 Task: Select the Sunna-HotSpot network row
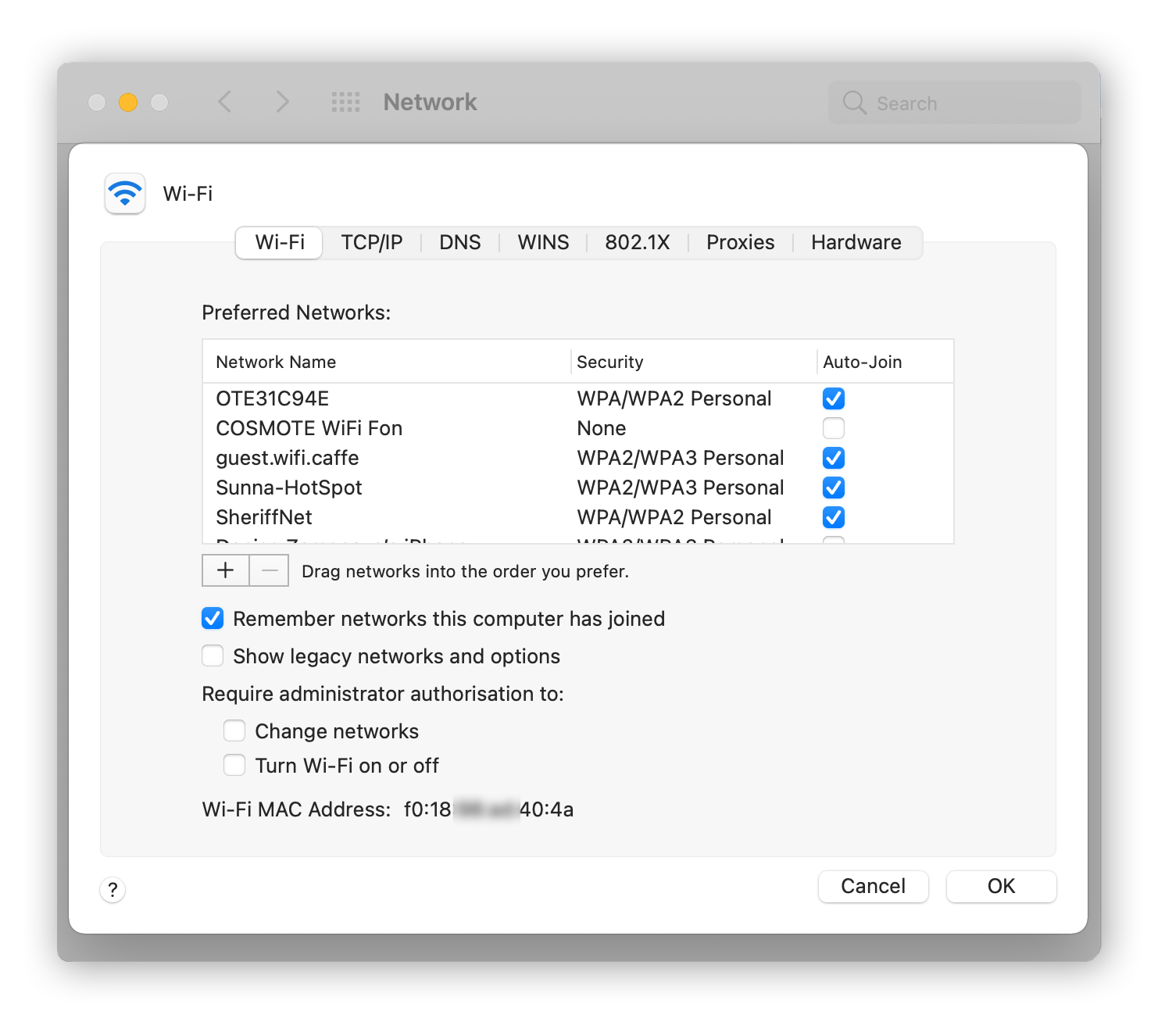click(x=391, y=488)
